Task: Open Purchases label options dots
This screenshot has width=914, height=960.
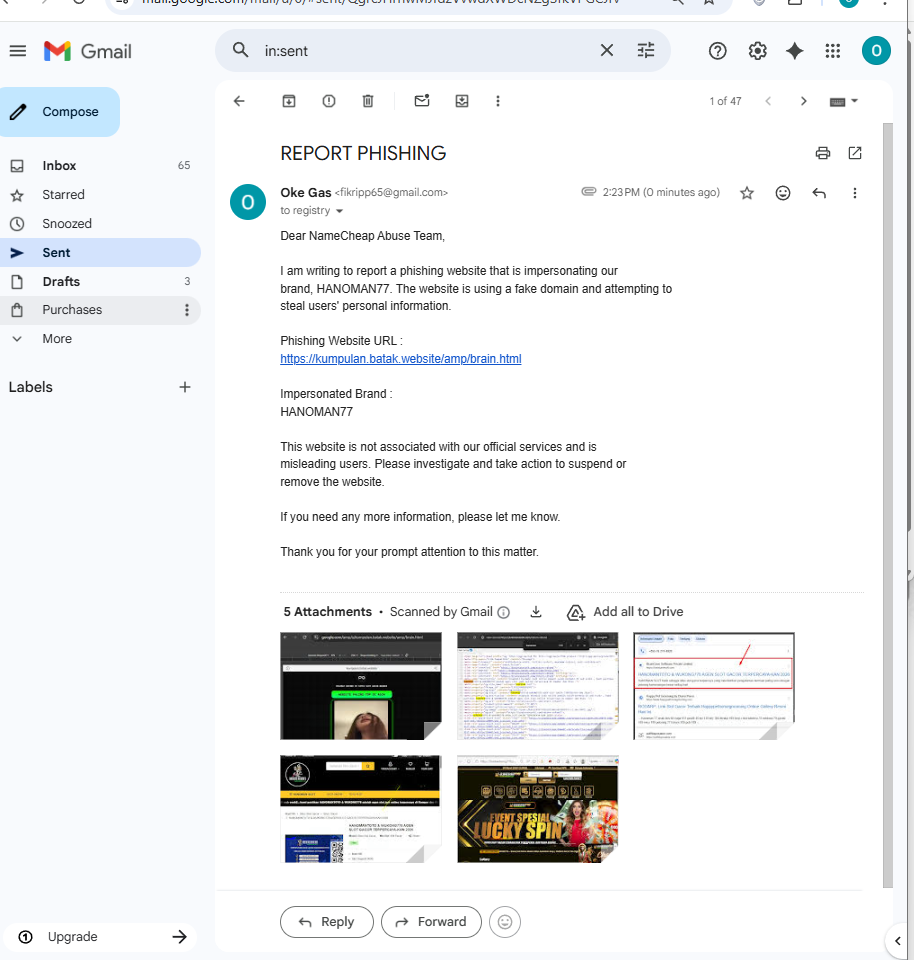Action: [187, 310]
